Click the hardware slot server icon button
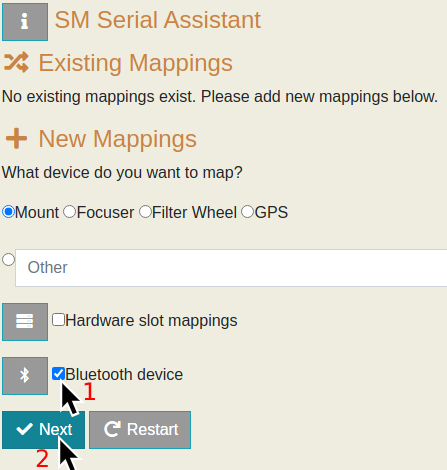Image resolution: width=447 pixels, height=470 pixels. [25, 322]
